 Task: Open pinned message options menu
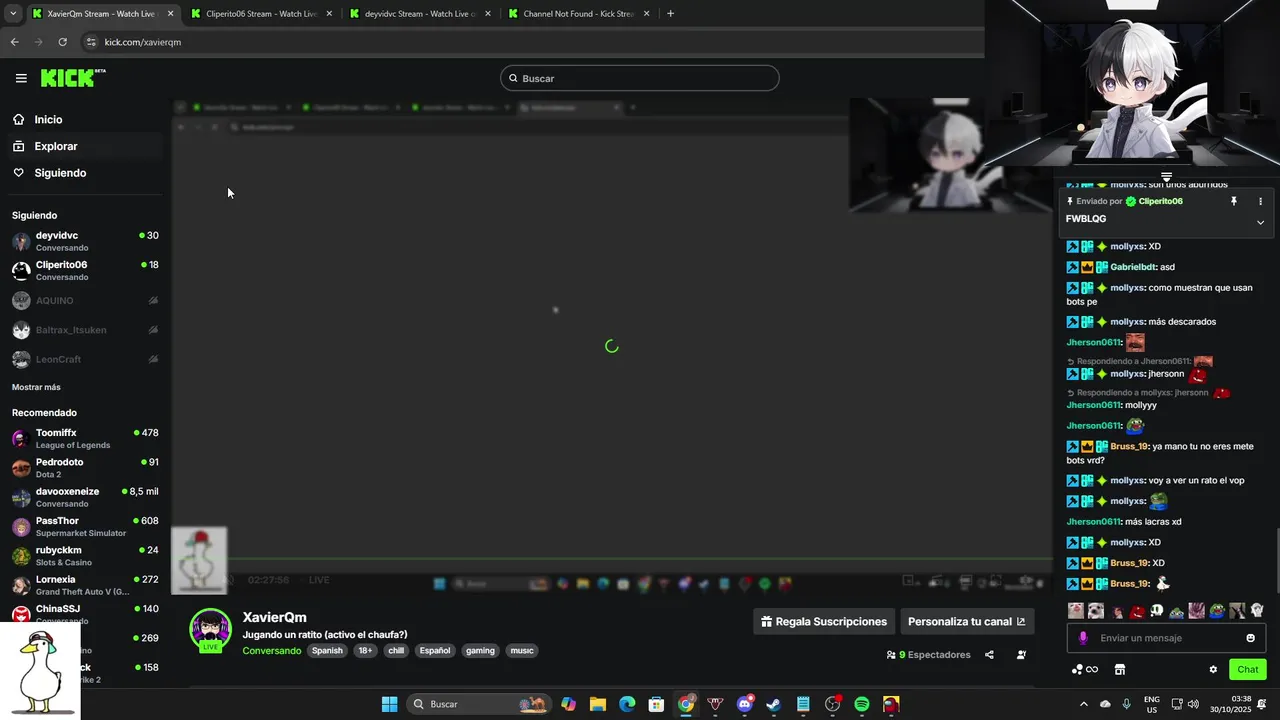tap(1260, 201)
